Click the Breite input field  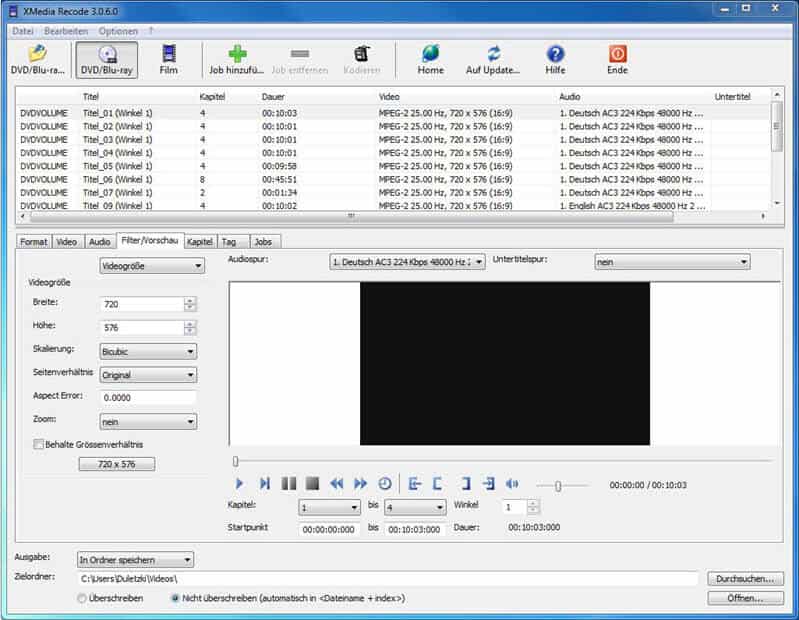click(x=142, y=304)
